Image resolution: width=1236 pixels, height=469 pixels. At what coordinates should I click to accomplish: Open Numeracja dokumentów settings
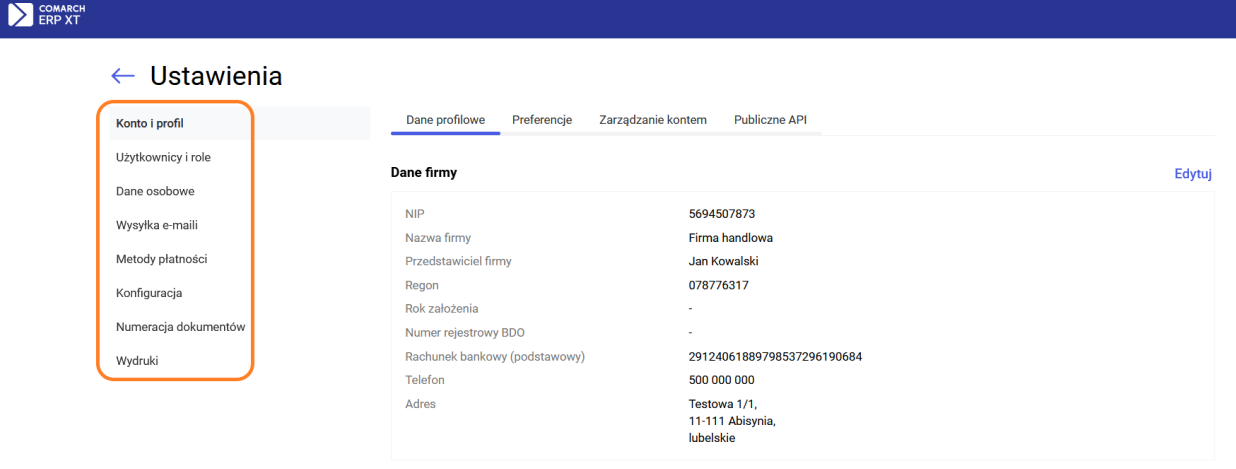180,327
